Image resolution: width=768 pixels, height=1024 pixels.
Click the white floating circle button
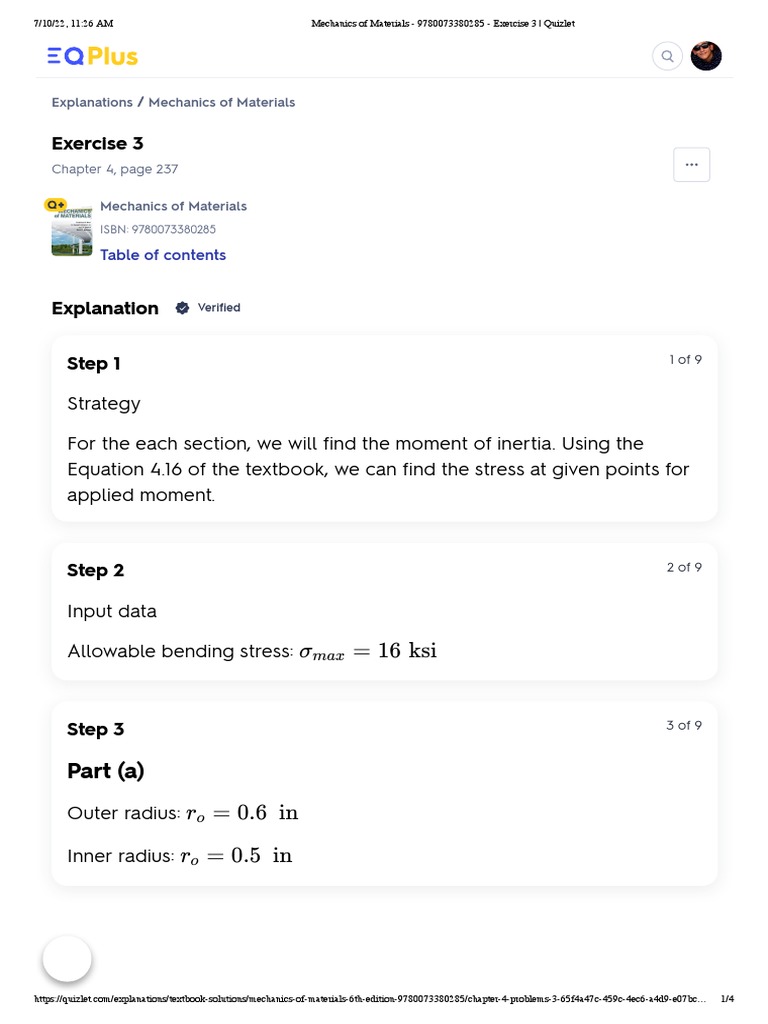pos(67,959)
